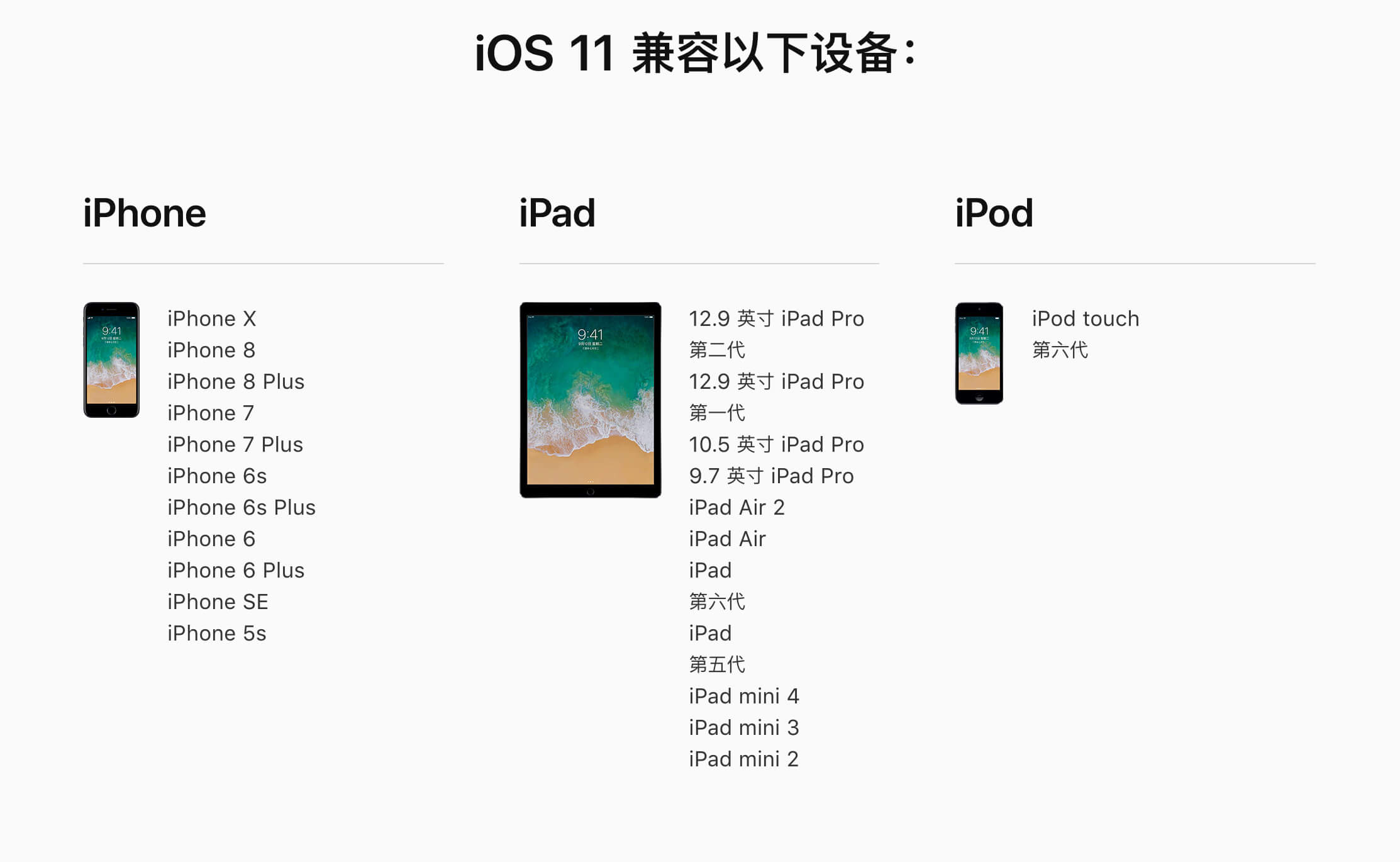1400x862 pixels.
Task: Click 10.5 英寸 iPad Pro entry
Action: tap(777, 444)
